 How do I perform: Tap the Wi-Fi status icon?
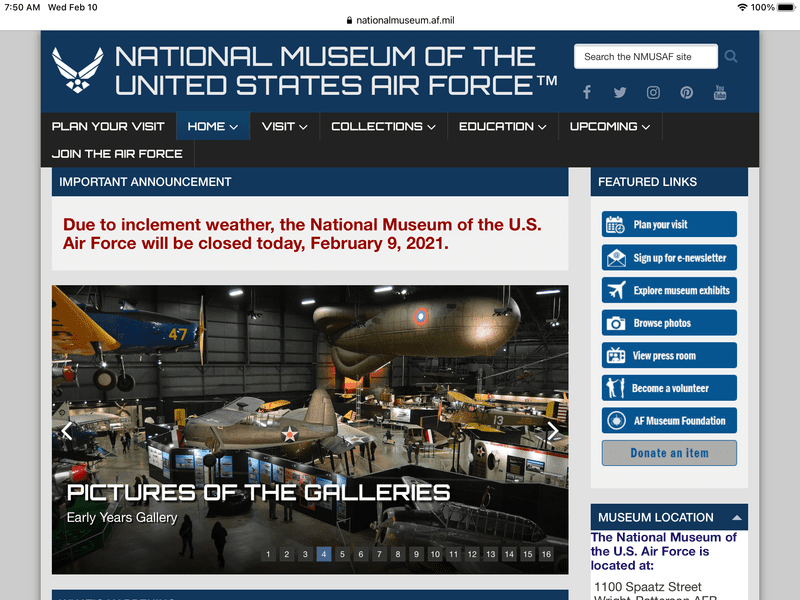pos(742,7)
